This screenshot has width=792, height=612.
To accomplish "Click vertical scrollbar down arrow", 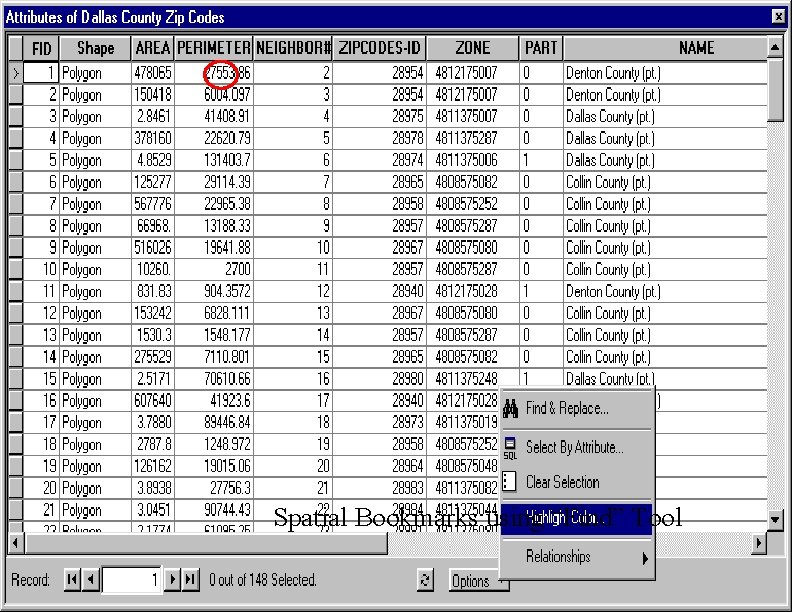I will click(774, 519).
